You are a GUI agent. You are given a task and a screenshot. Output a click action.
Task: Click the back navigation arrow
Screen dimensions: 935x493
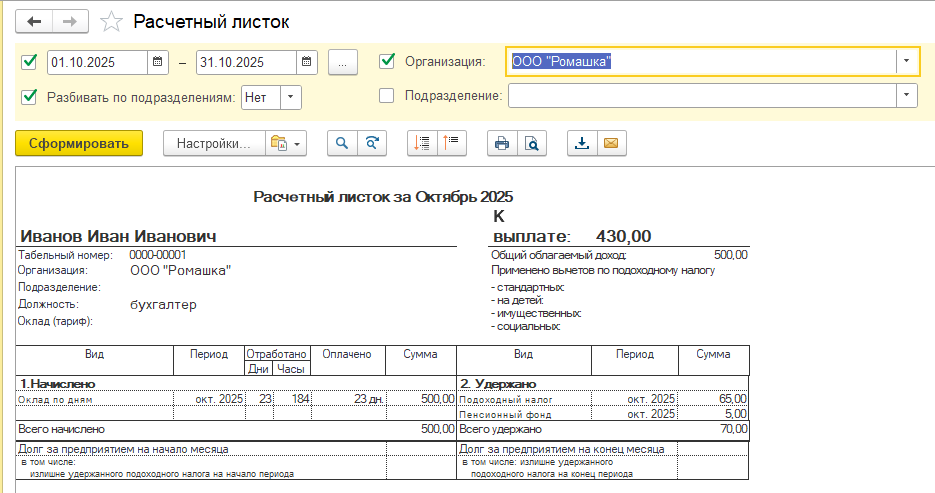pyautogui.click(x=35, y=21)
